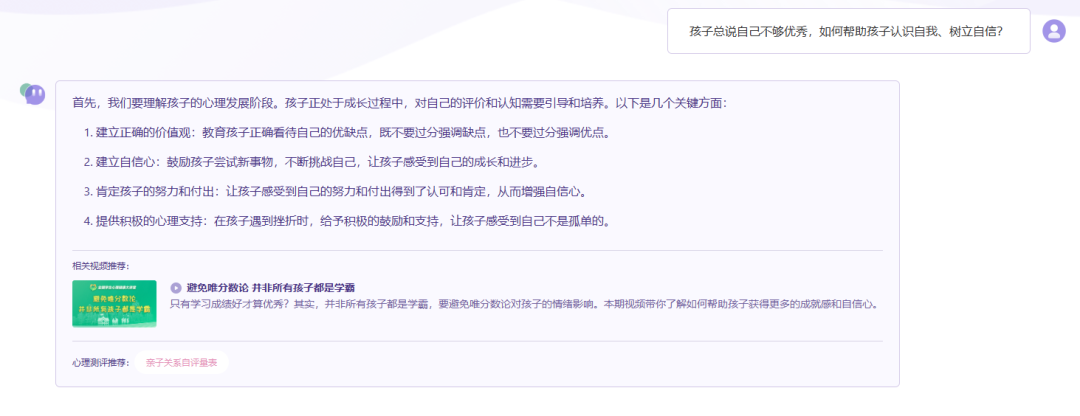Click the user question message bubble

click(848, 31)
